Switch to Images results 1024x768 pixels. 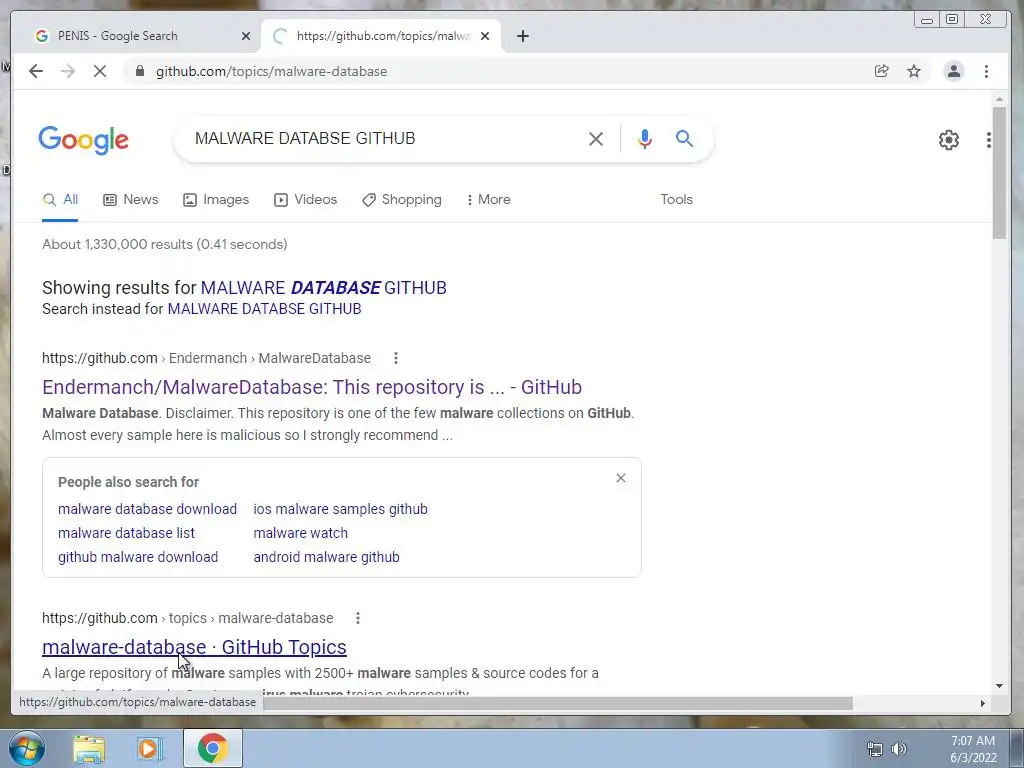(216, 200)
